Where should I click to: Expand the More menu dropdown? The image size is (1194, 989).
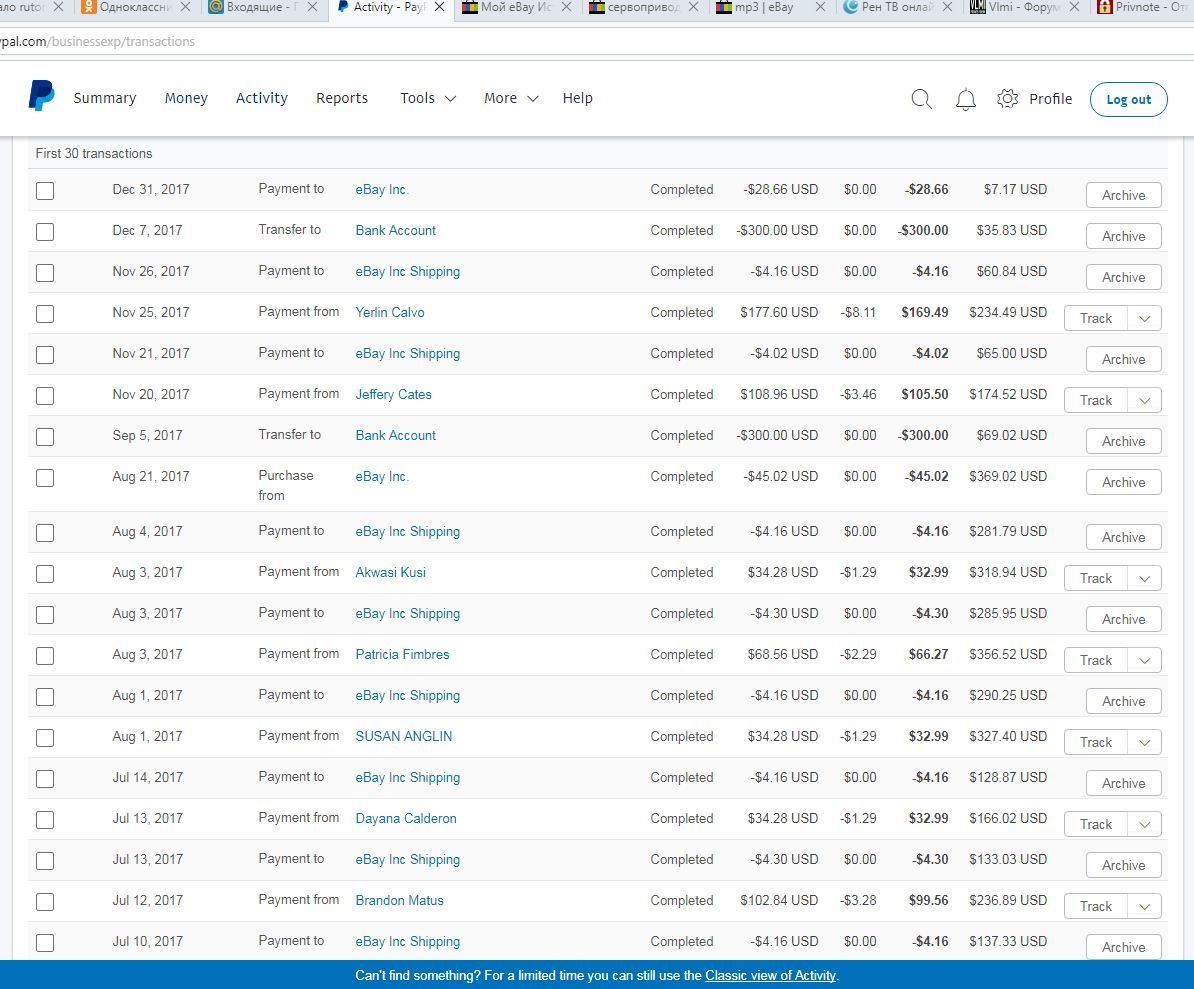point(511,98)
